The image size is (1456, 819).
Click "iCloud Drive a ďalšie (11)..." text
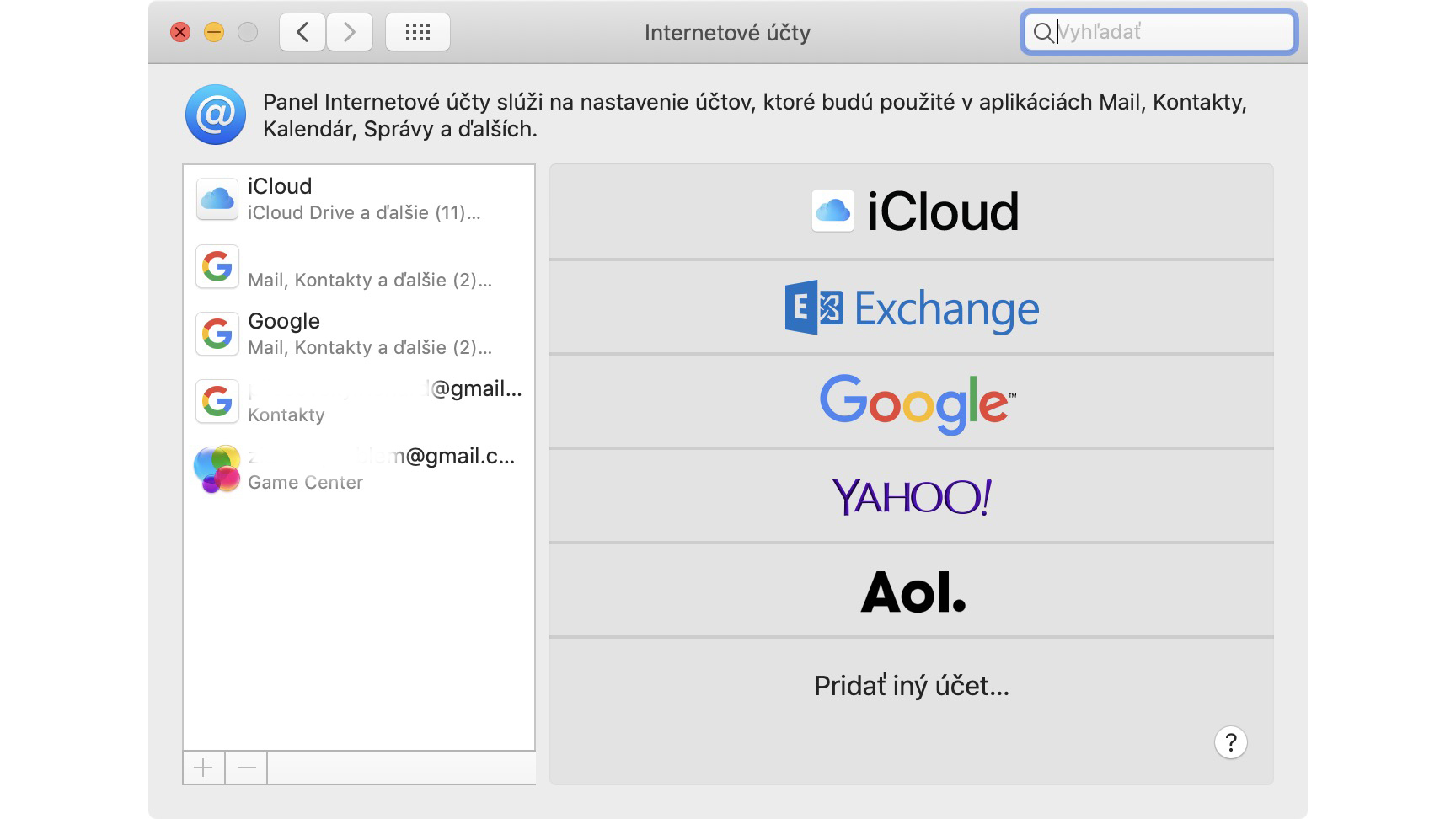click(x=364, y=213)
